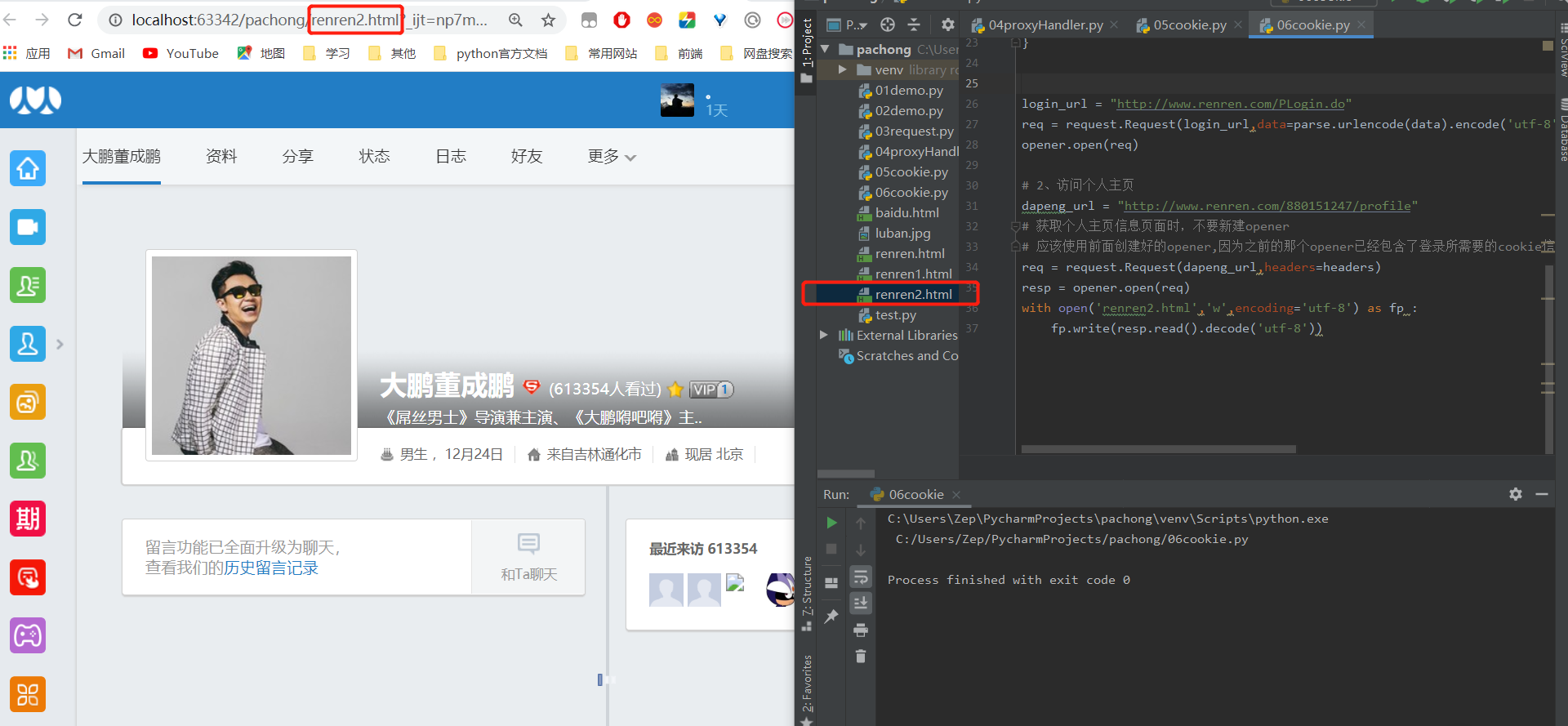Click the red touch-hand sidebar icon
Screen dimensions: 1568x726
click(28, 577)
